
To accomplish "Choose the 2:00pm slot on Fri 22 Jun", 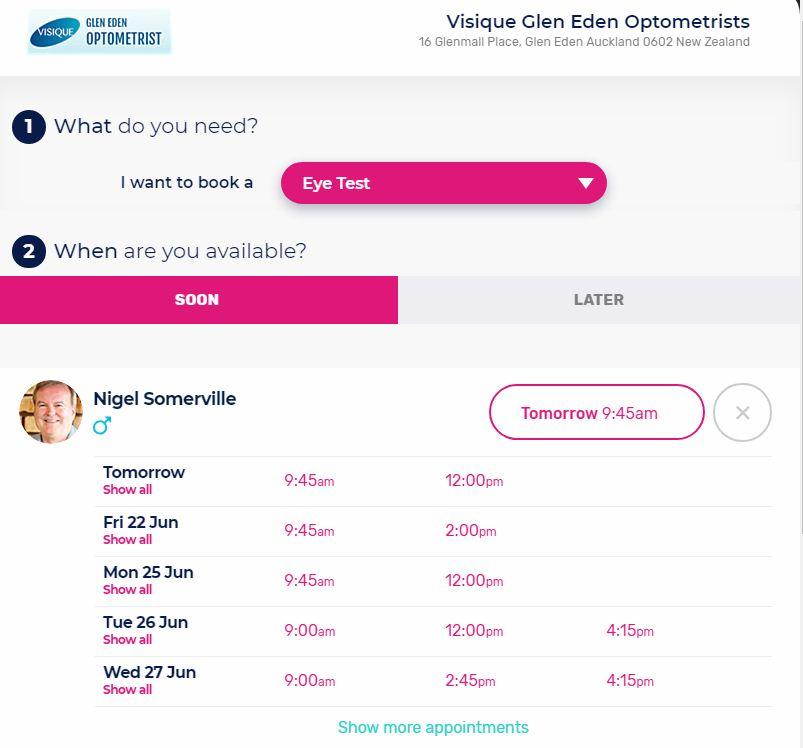I will point(470,531).
